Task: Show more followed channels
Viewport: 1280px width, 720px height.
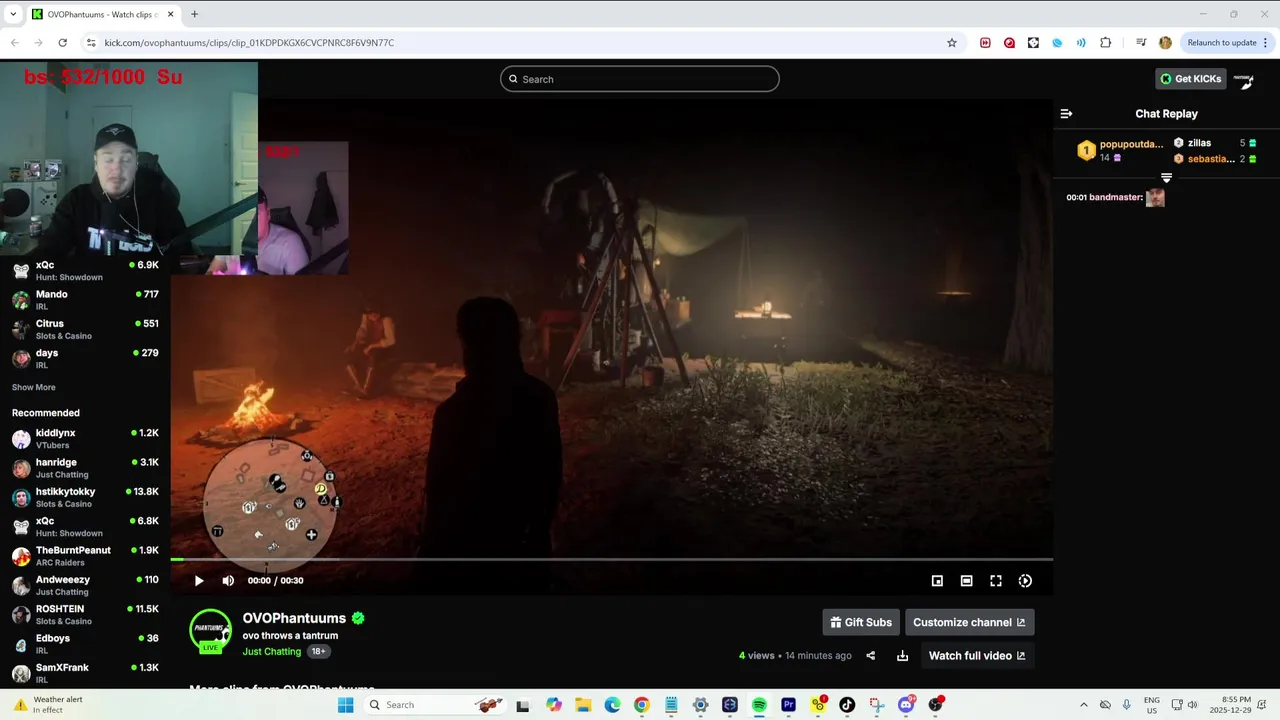Action: 34,387
